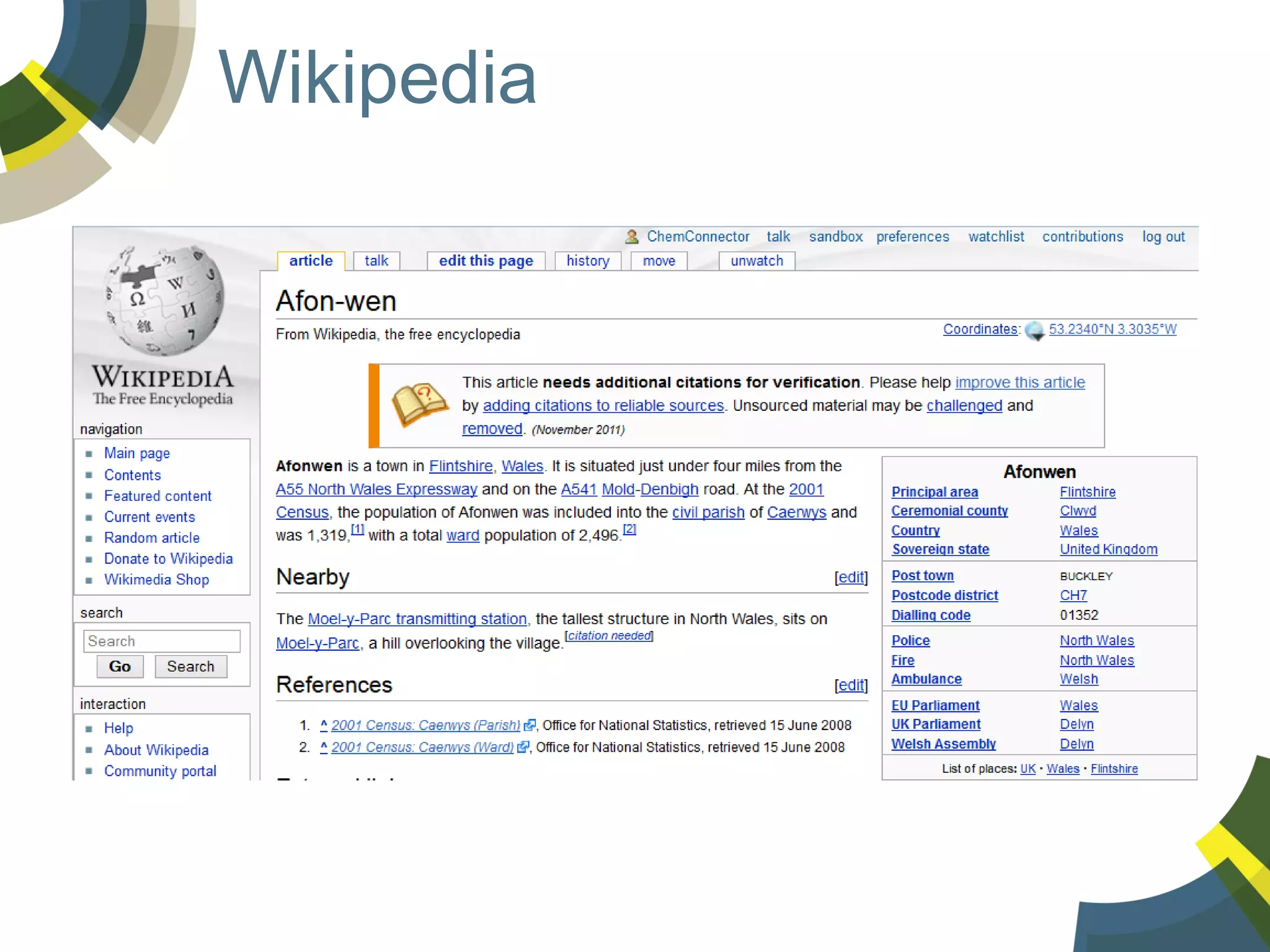Edit the References section
The width and height of the screenshot is (1270, 952).
[x=851, y=685]
